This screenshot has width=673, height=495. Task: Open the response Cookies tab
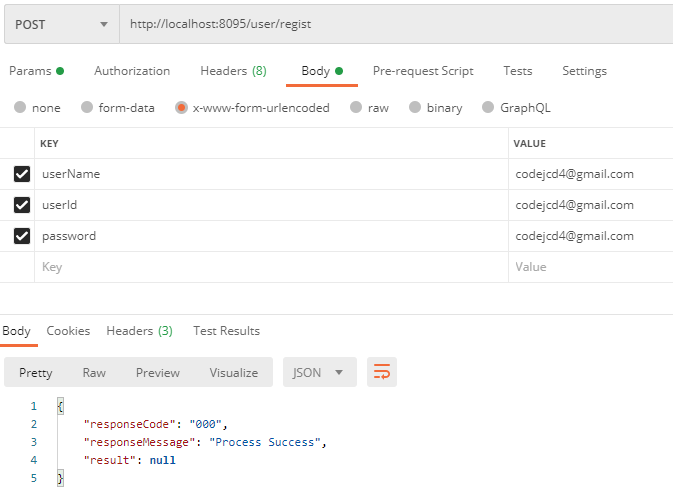[x=68, y=331]
